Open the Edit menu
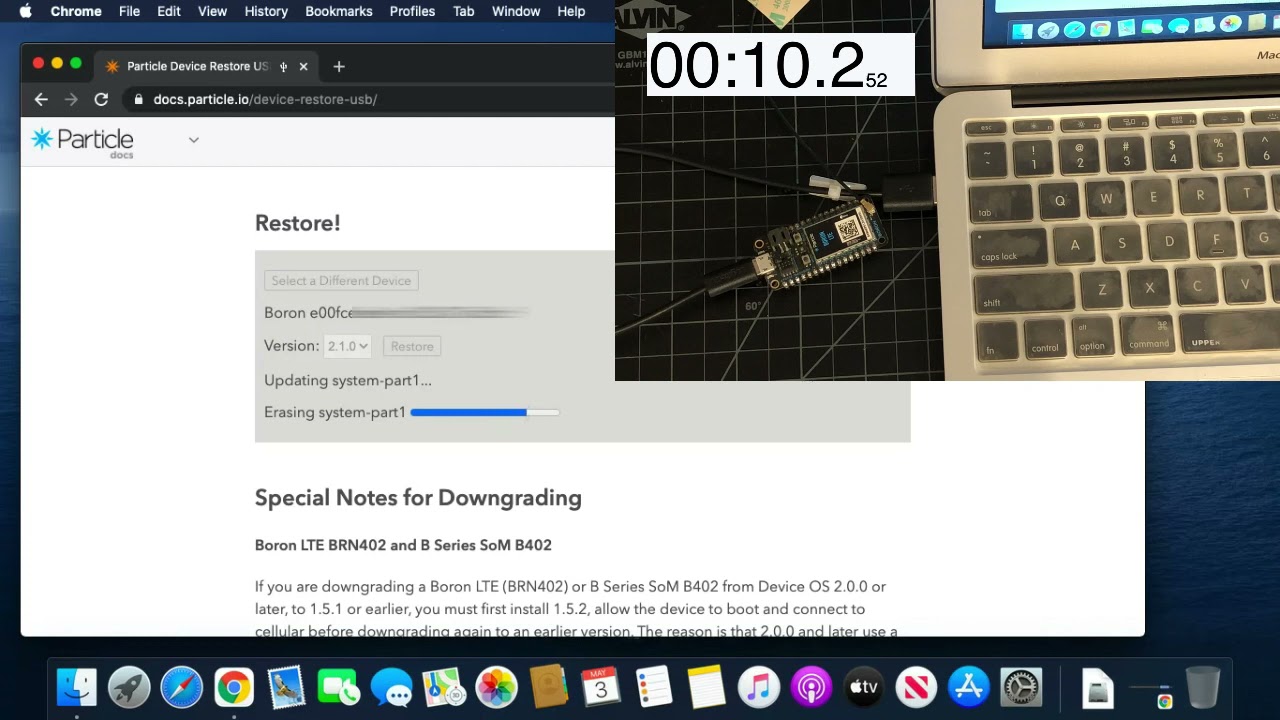1280x720 pixels. tap(168, 11)
